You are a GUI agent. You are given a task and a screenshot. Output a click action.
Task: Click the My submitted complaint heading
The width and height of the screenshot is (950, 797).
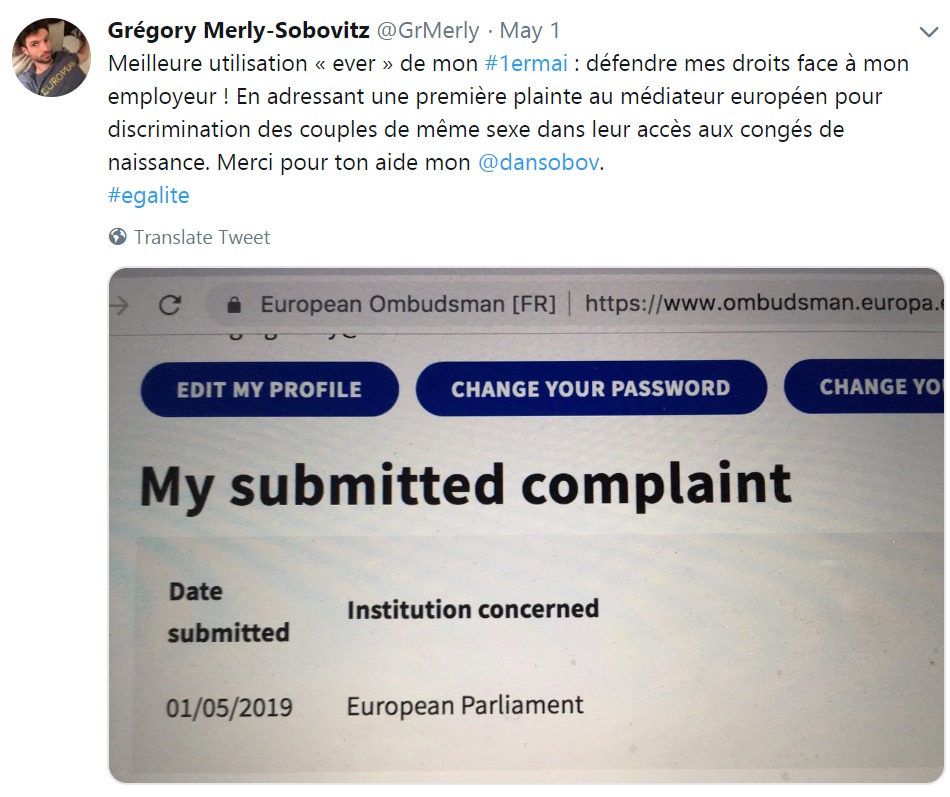(x=465, y=485)
